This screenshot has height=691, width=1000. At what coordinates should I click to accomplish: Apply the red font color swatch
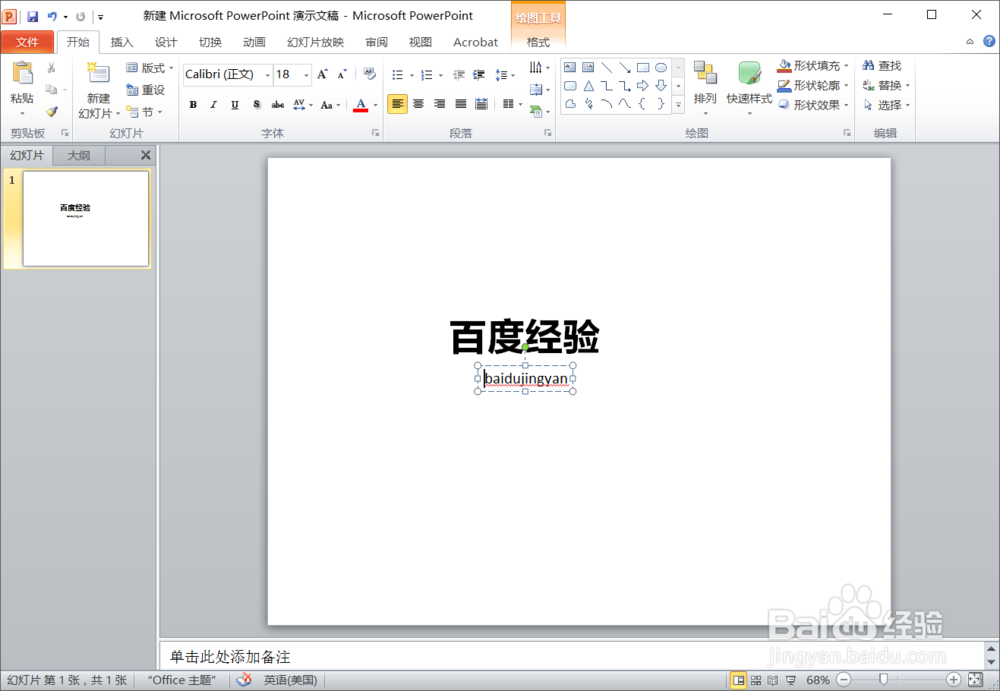[x=360, y=105]
